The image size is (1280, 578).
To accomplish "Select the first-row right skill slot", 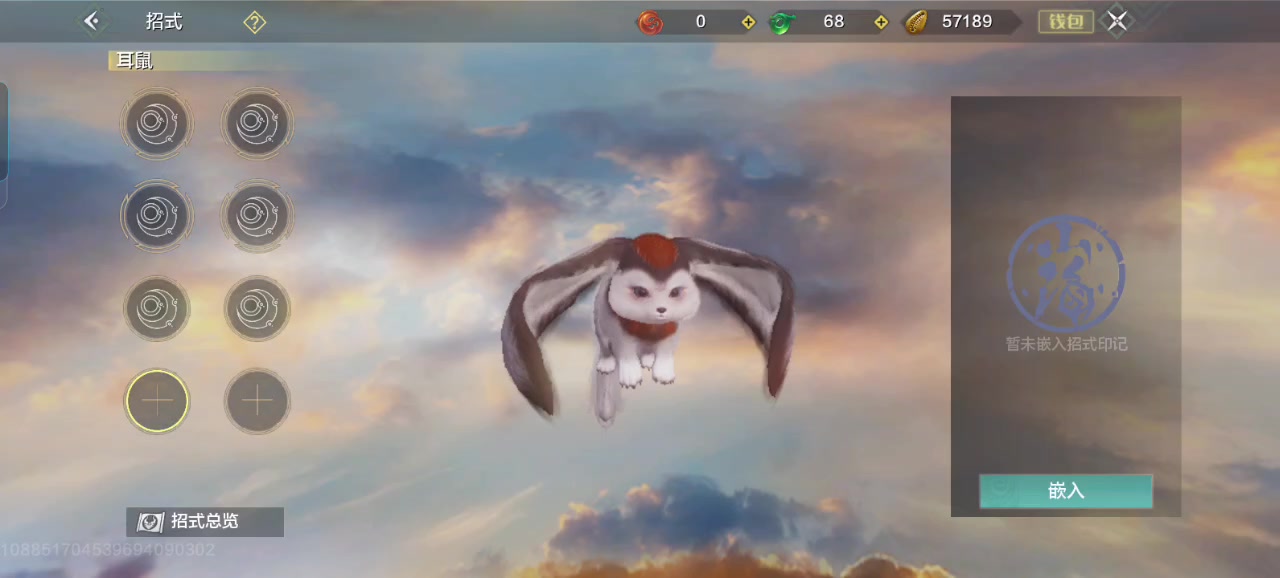I will click(257, 124).
